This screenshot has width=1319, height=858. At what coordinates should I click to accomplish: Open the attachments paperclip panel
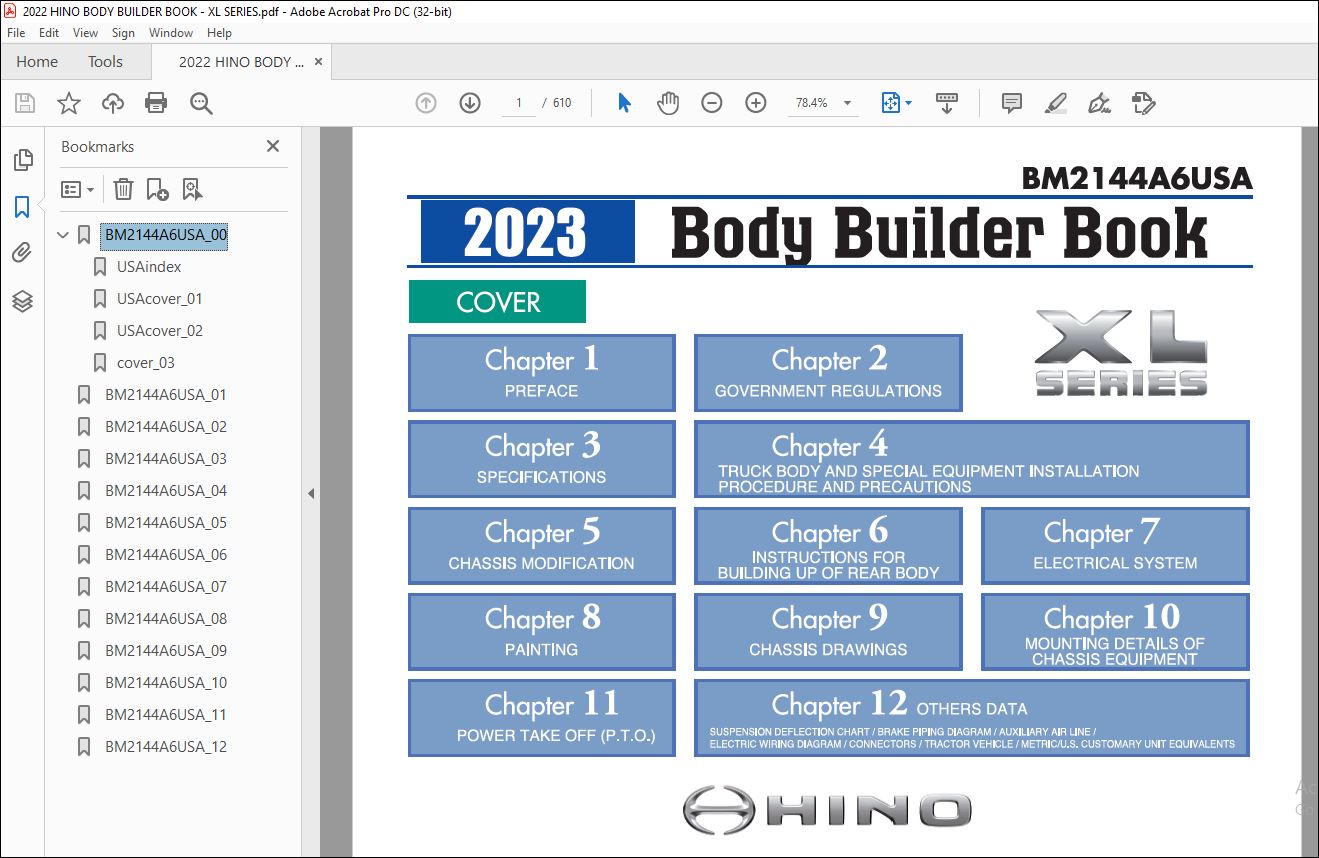[x=22, y=254]
